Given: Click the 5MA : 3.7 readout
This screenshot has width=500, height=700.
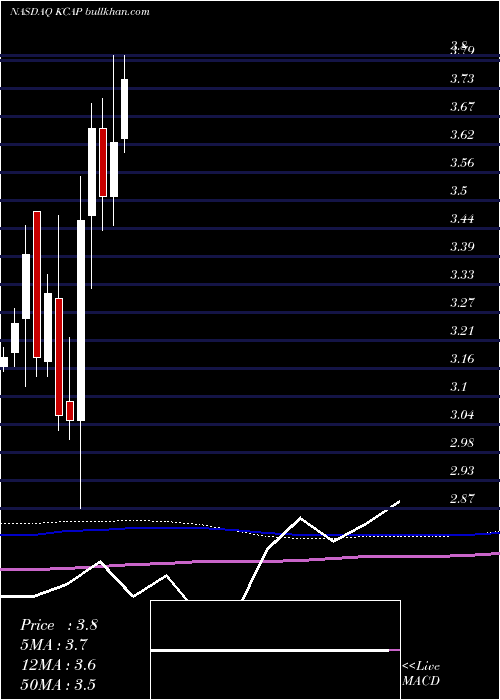Looking at the screenshot, I should [54, 645].
